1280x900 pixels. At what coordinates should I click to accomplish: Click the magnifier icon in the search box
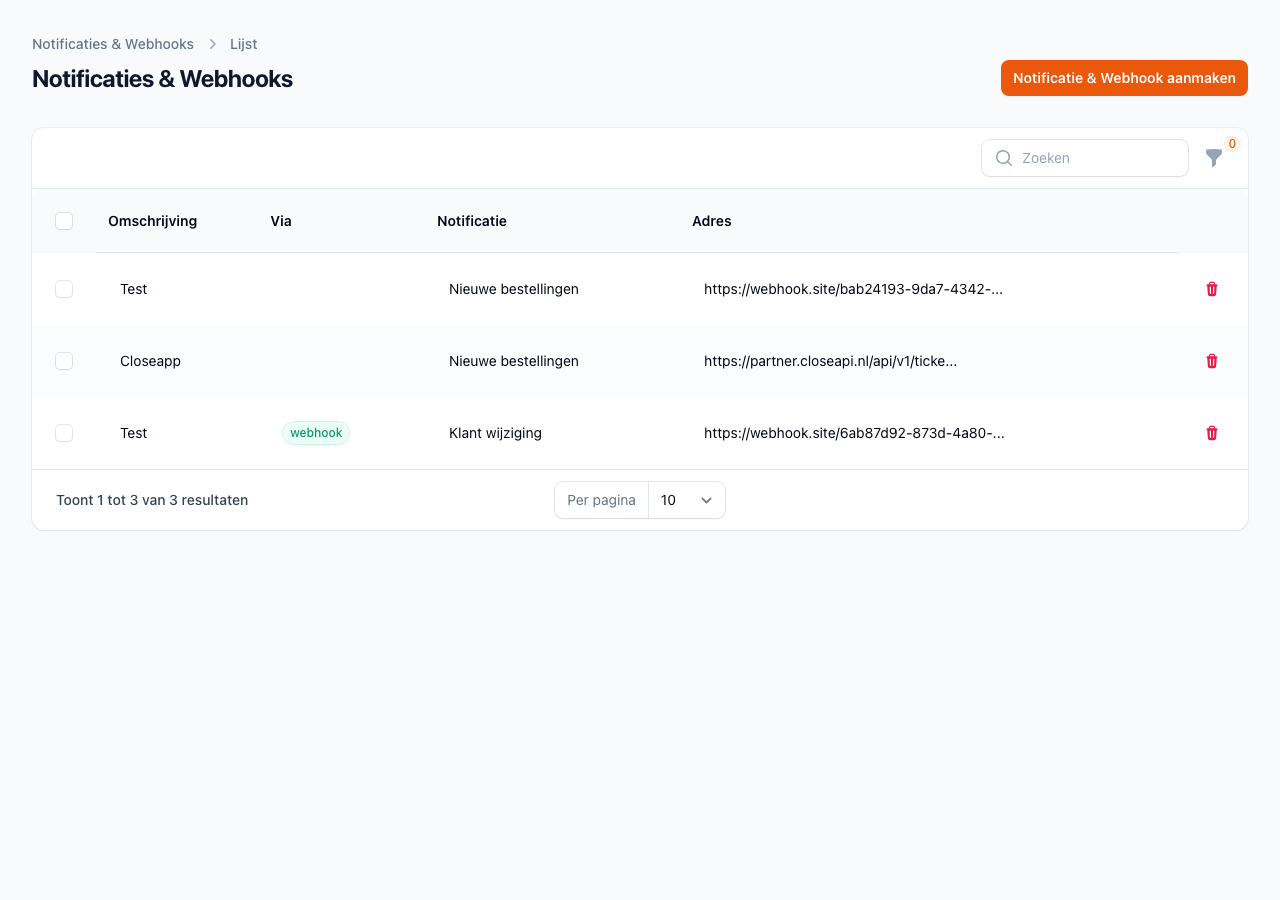click(x=1004, y=158)
